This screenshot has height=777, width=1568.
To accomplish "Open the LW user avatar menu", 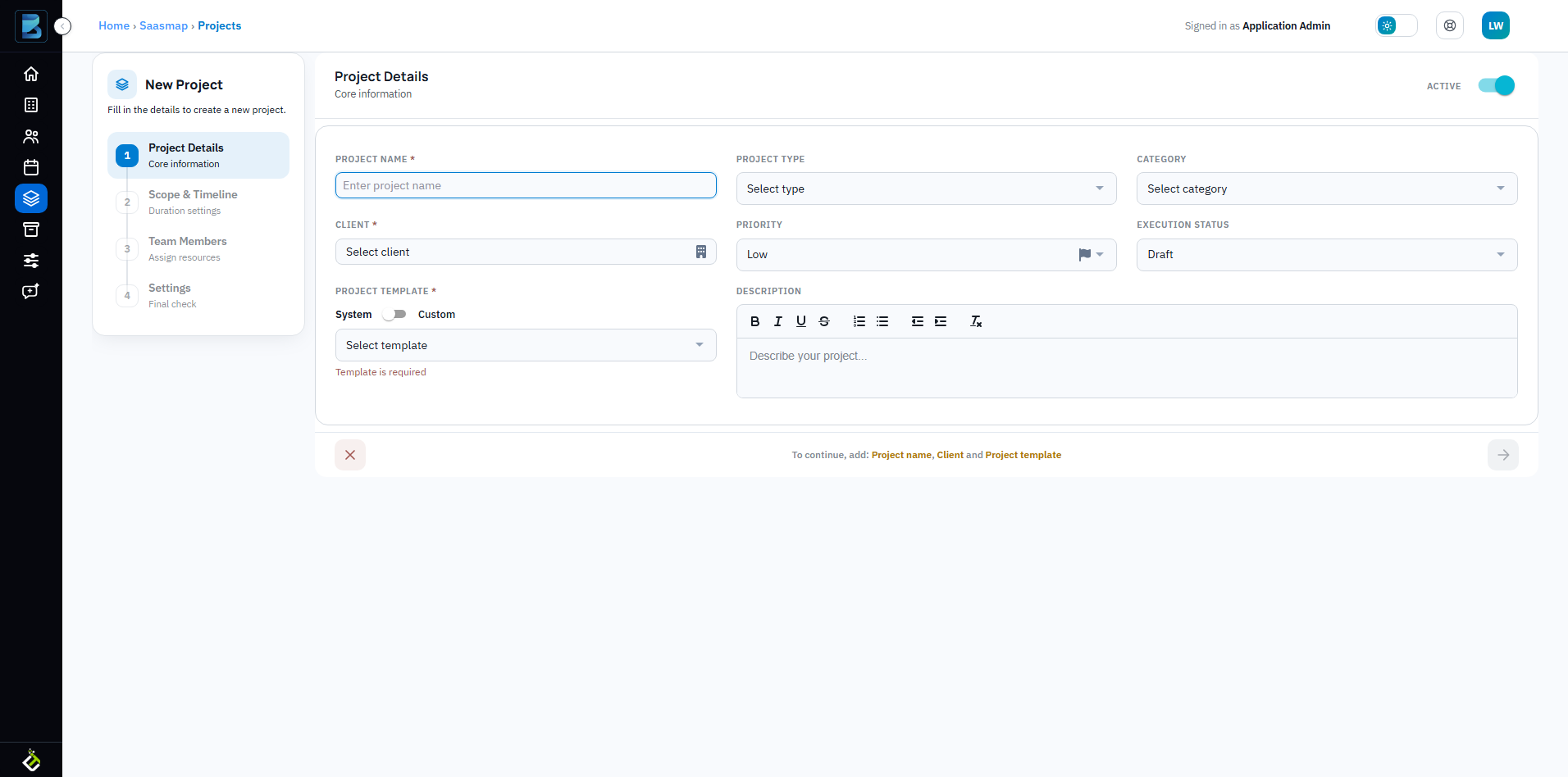I will (x=1496, y=25).
